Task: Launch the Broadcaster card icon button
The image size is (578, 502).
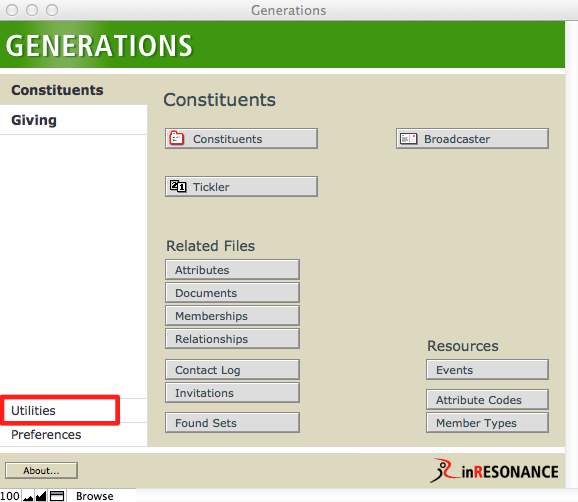Action: click(x=472, y=139)
